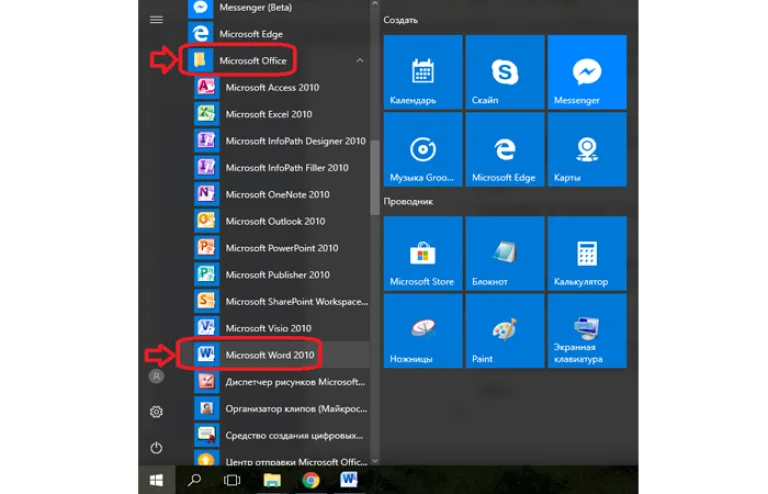
Task: Open the Калькулятор tile
Action: click(587, 253)
